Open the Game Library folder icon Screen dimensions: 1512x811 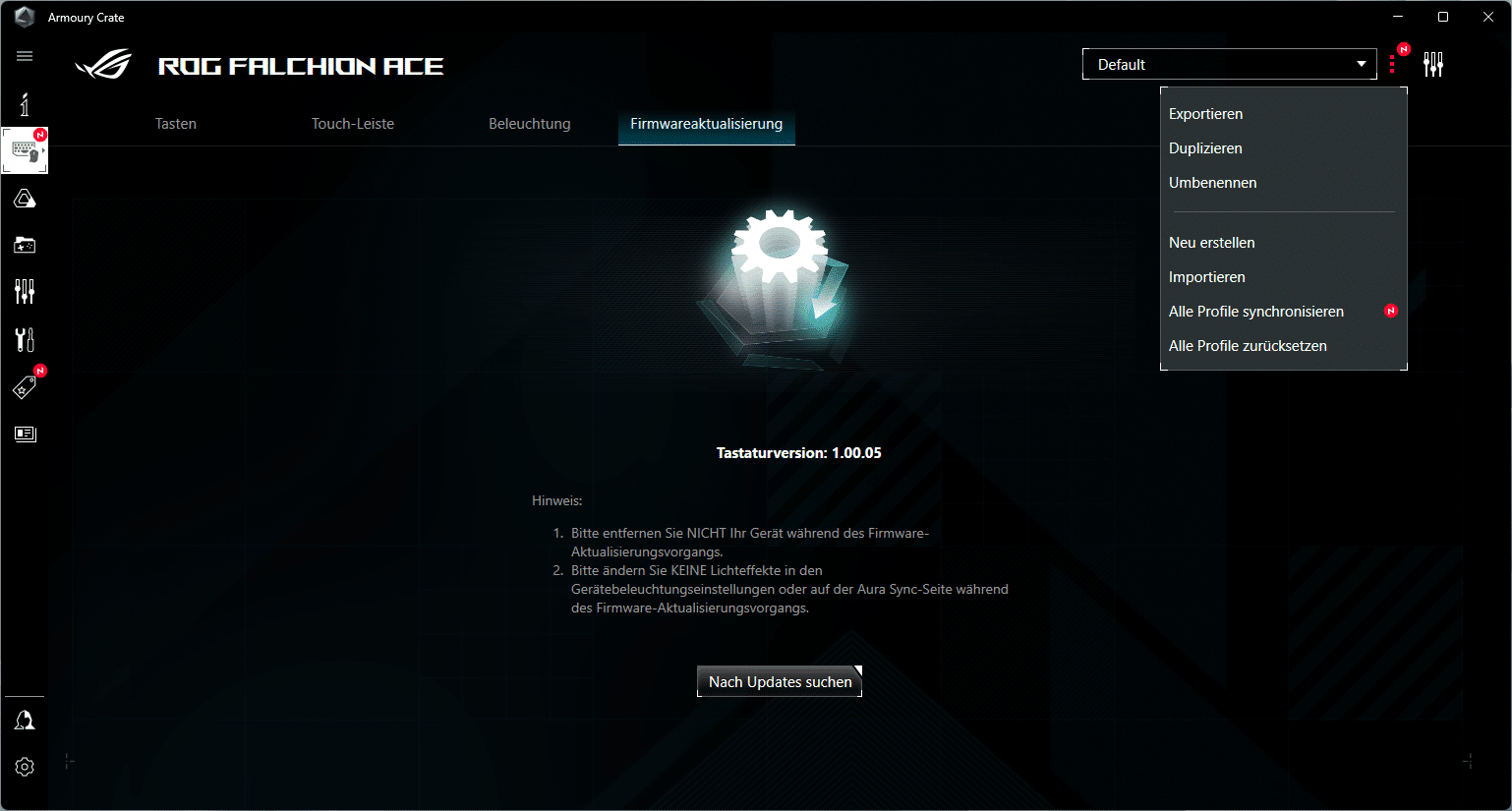[25, 245]
